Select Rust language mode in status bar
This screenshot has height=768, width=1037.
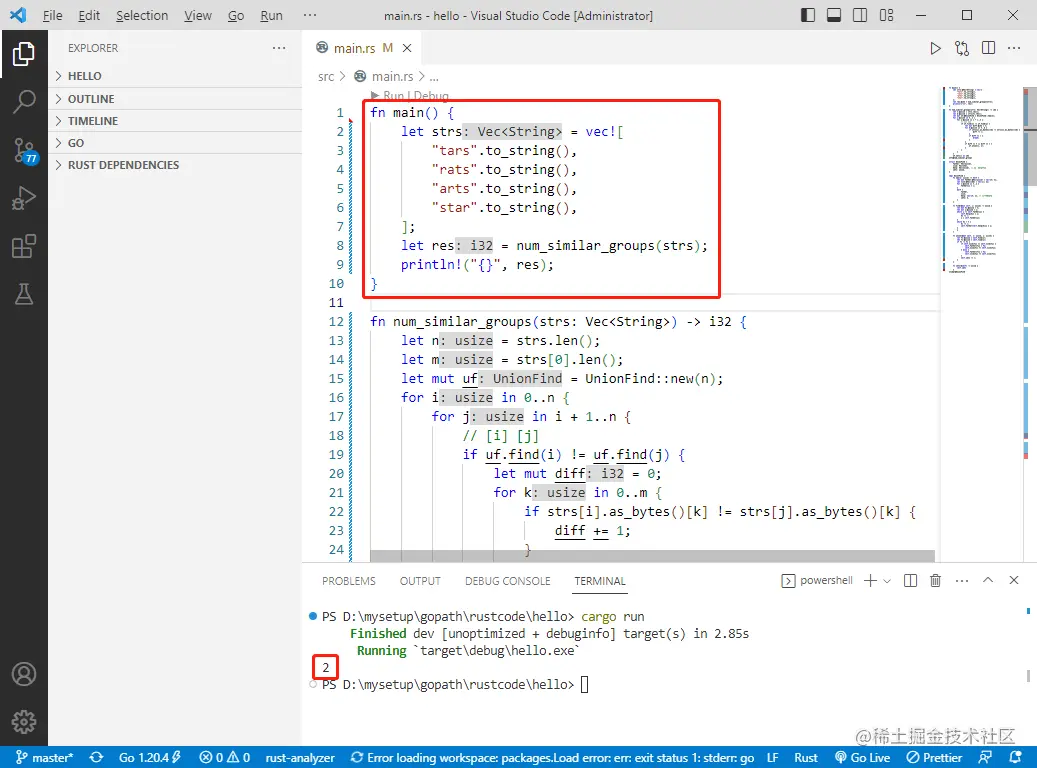pyautogui.click(x=806, y=757)
